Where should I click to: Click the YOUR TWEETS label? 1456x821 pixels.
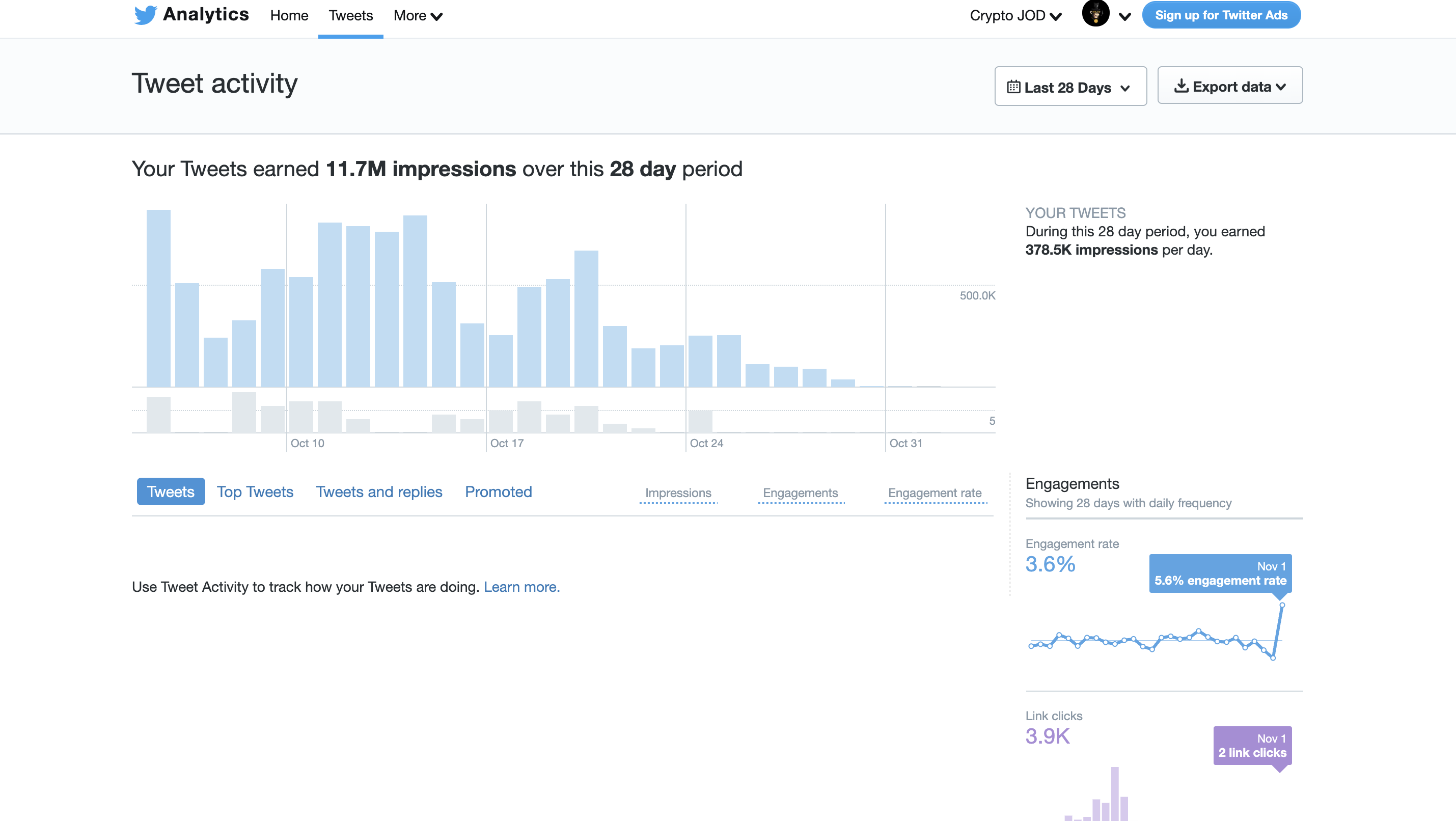[1076, 213]
